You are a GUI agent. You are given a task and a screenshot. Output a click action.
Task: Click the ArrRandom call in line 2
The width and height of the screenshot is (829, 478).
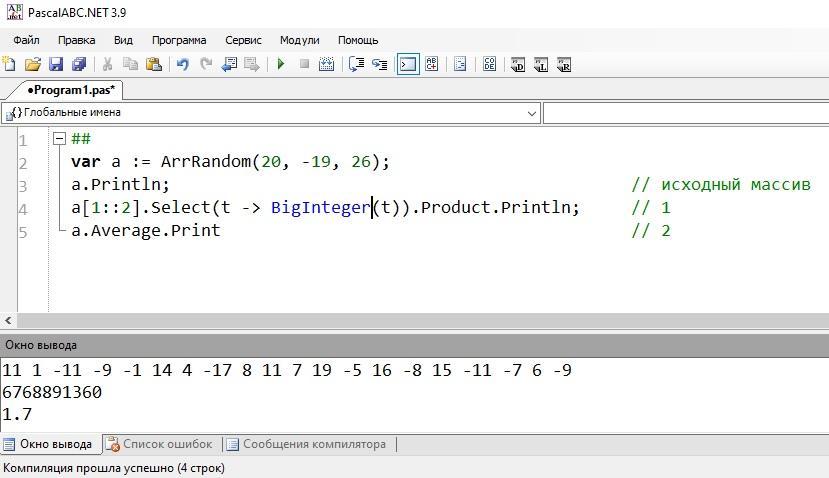click(x=206, y=161)
